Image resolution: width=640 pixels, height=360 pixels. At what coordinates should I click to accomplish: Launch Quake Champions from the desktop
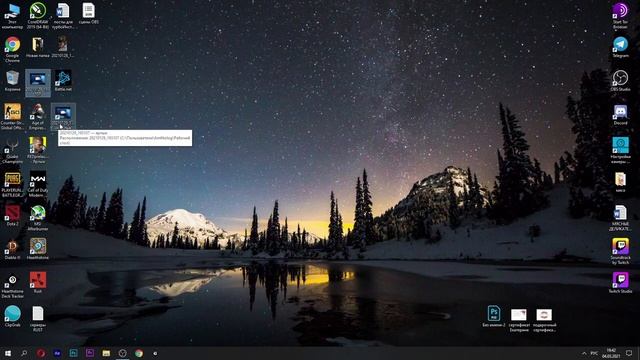coord(12,151)
